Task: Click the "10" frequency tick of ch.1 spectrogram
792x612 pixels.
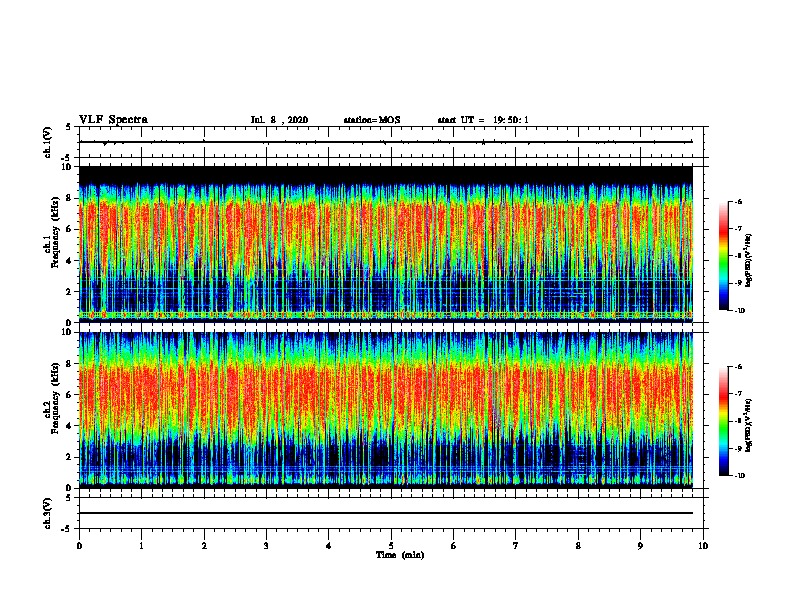Action: click(66, 167)
